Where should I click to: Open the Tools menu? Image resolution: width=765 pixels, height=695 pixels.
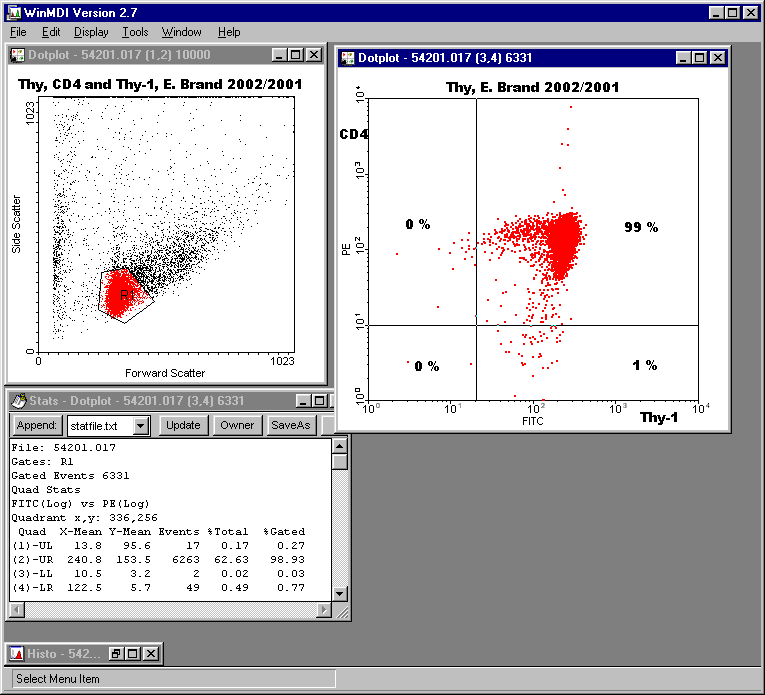(135, 32)
